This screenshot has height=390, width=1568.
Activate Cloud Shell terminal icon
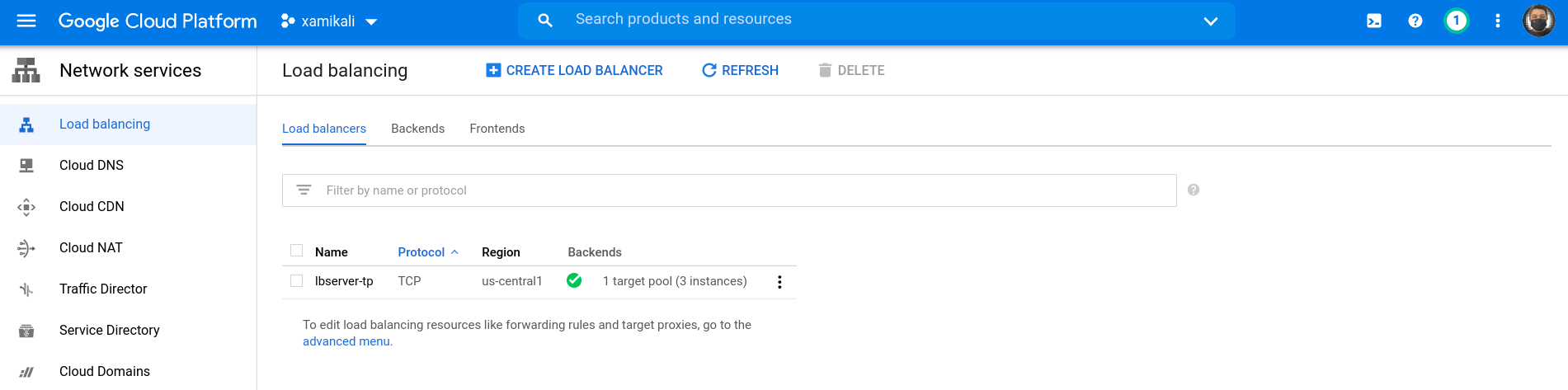coord(1374,21)
